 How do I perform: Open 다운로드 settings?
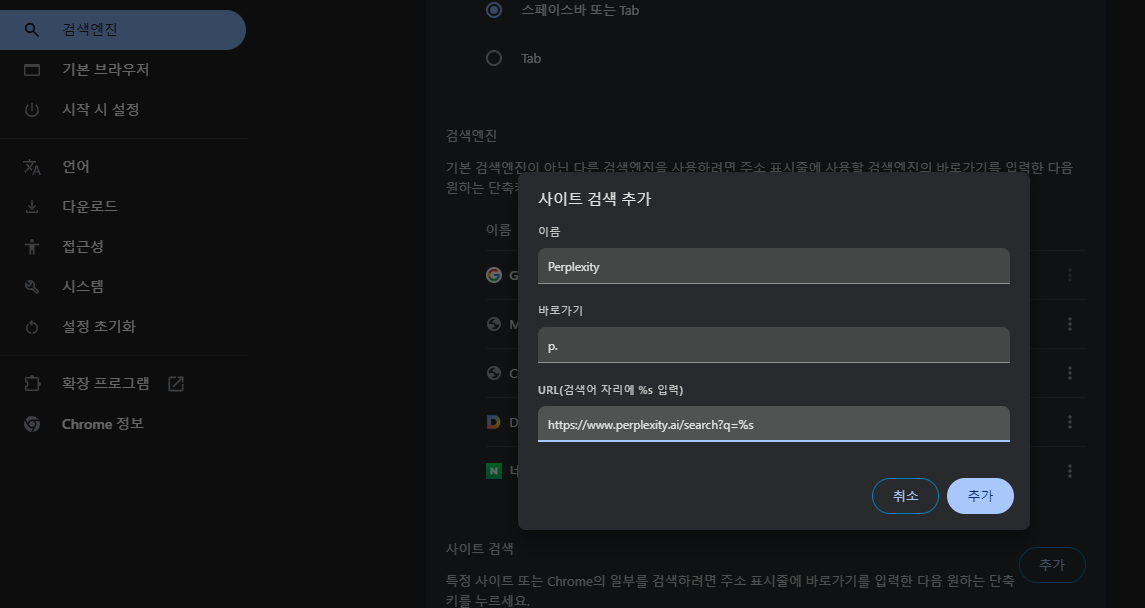tap(90, 207)
